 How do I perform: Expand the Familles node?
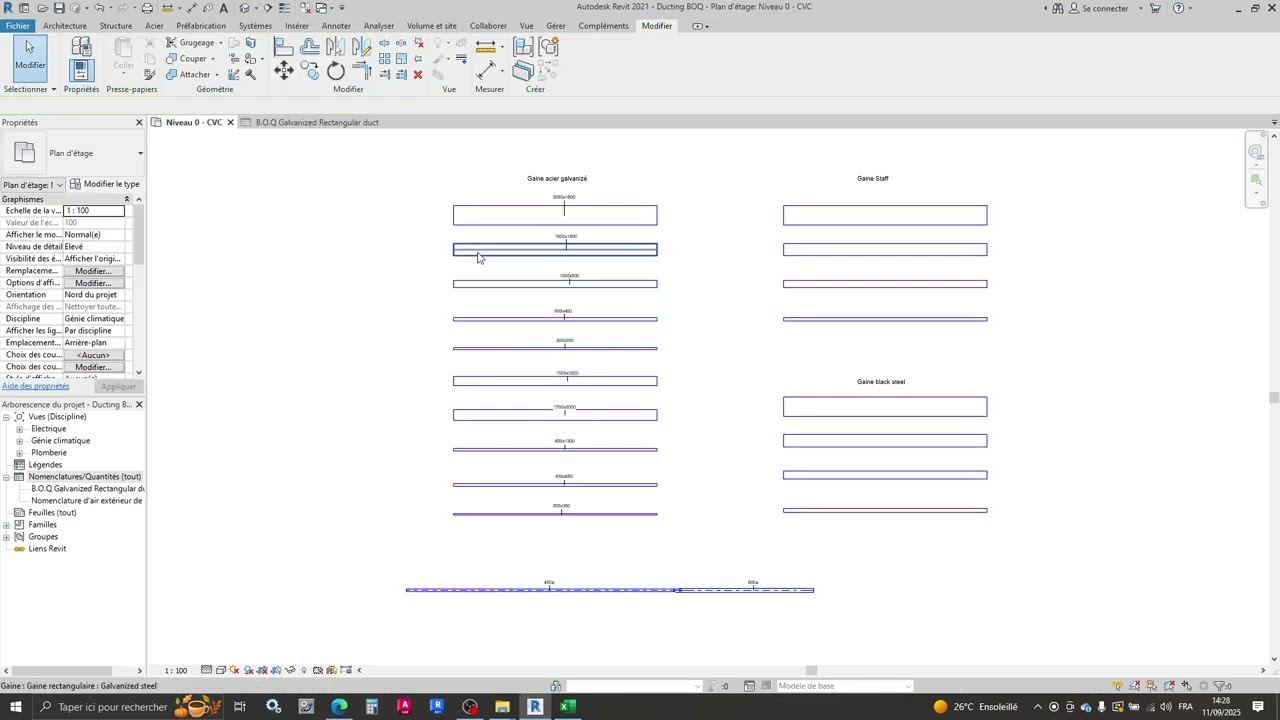7,525
